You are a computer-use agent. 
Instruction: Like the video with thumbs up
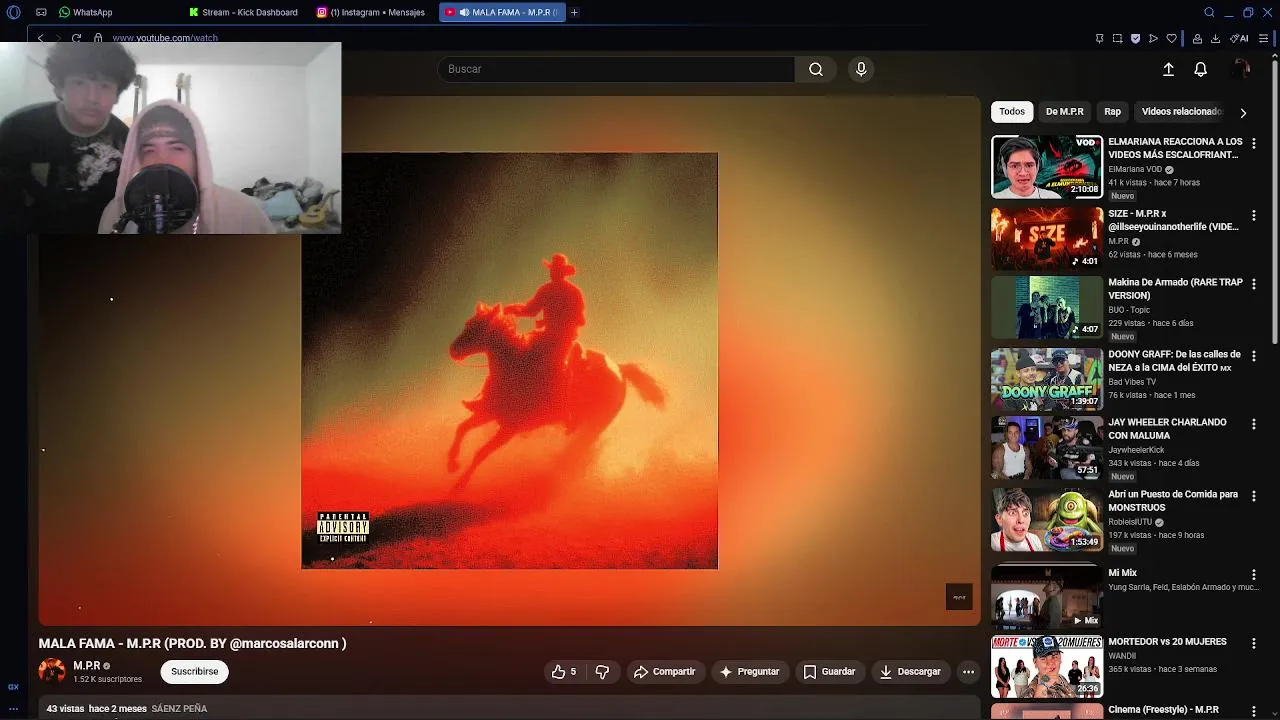point(565,672)
